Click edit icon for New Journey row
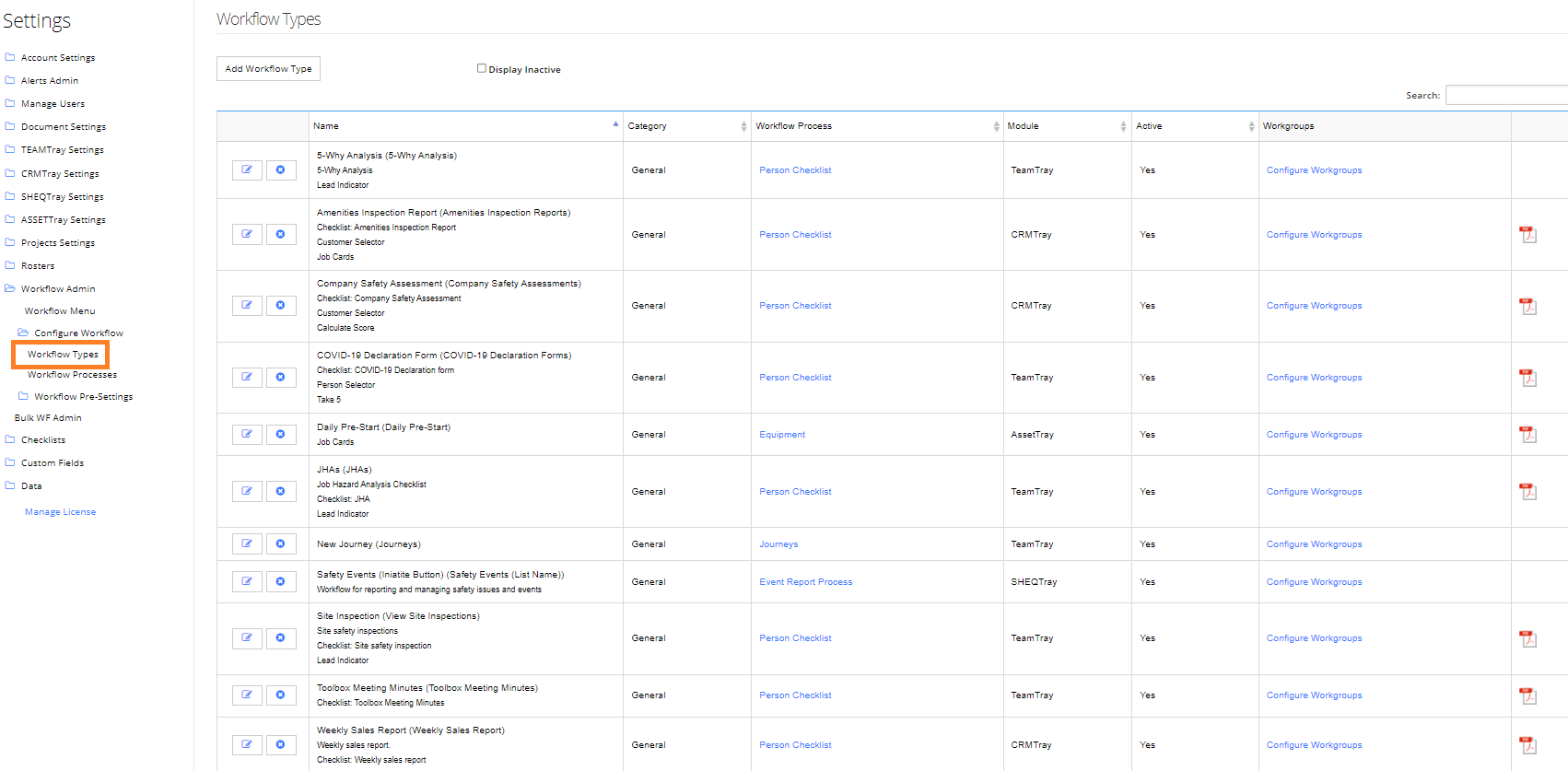The height and width of the screenshot is (771, 1568). click(247, 544)
